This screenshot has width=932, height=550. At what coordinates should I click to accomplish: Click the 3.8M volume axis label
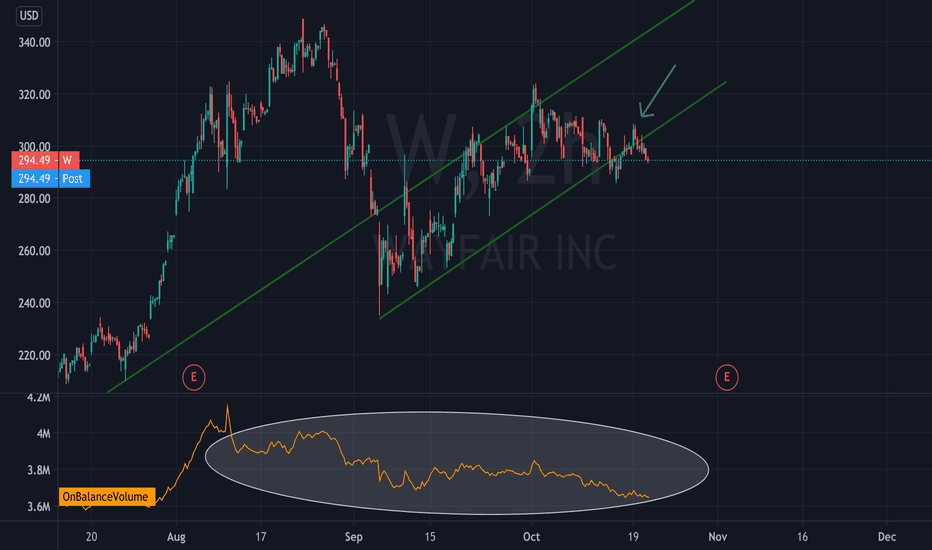39,470
